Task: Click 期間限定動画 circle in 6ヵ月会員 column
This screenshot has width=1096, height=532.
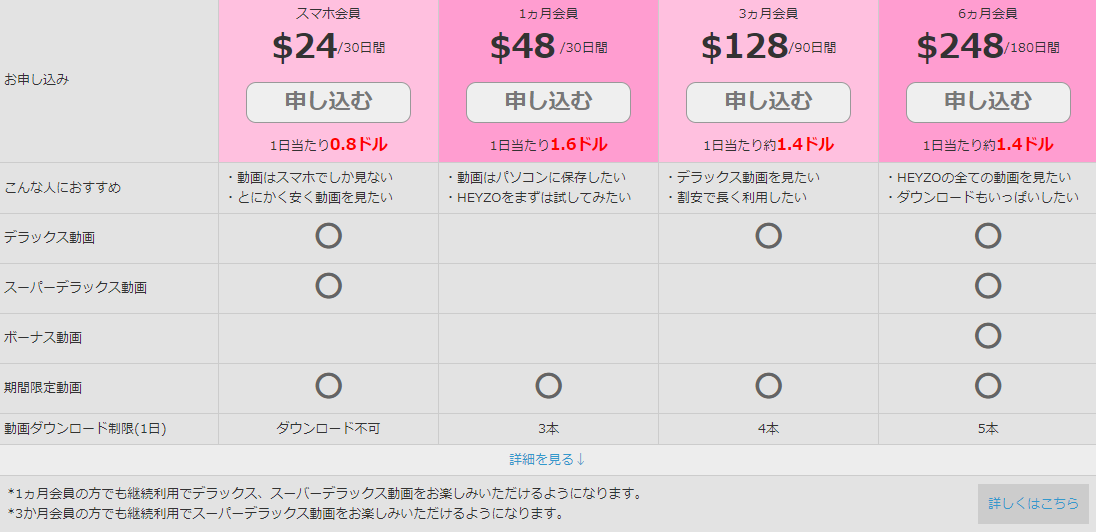Action: point(988,385)
